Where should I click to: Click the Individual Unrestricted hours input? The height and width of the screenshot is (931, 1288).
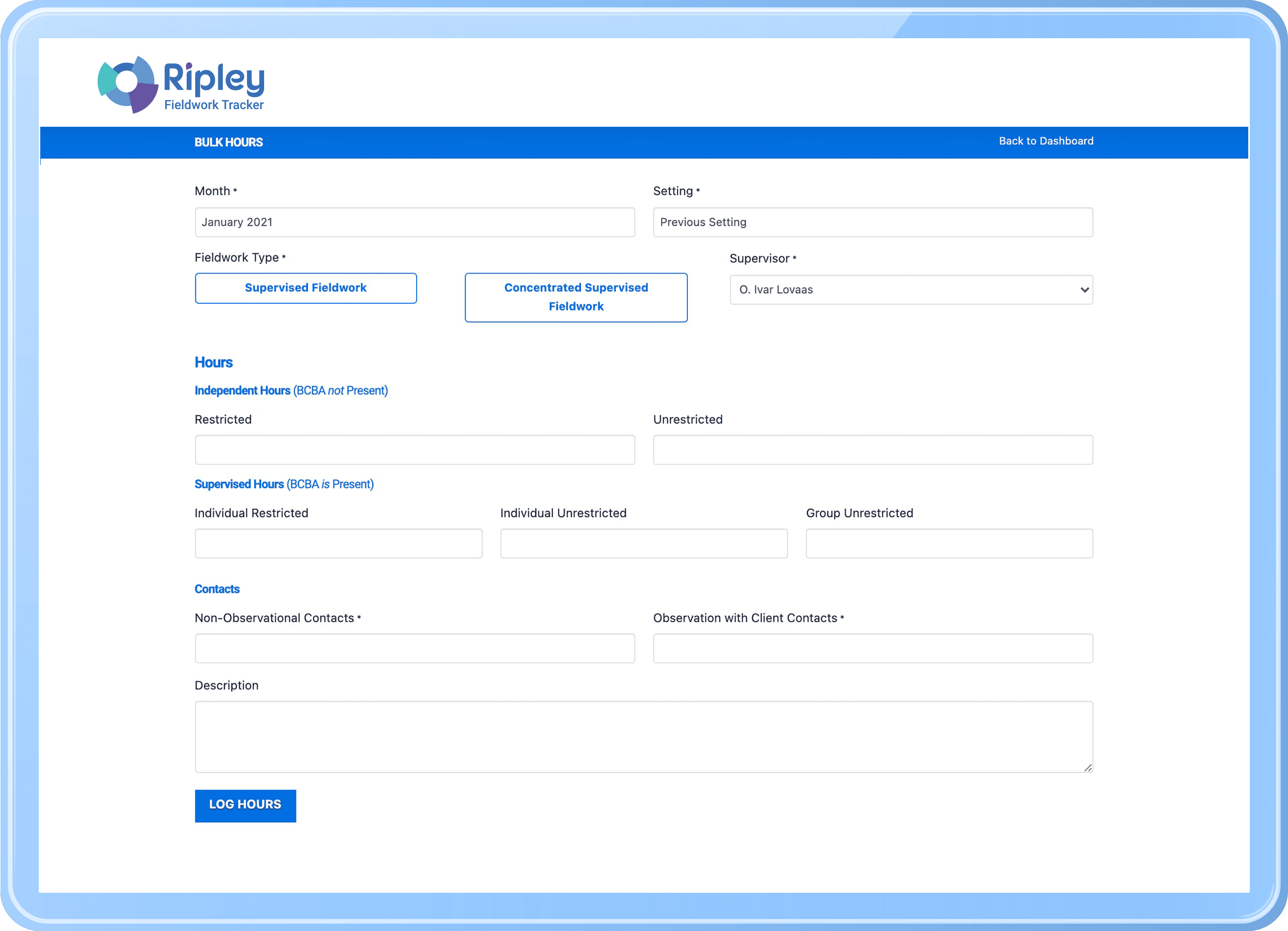click(x=643, y=543)
